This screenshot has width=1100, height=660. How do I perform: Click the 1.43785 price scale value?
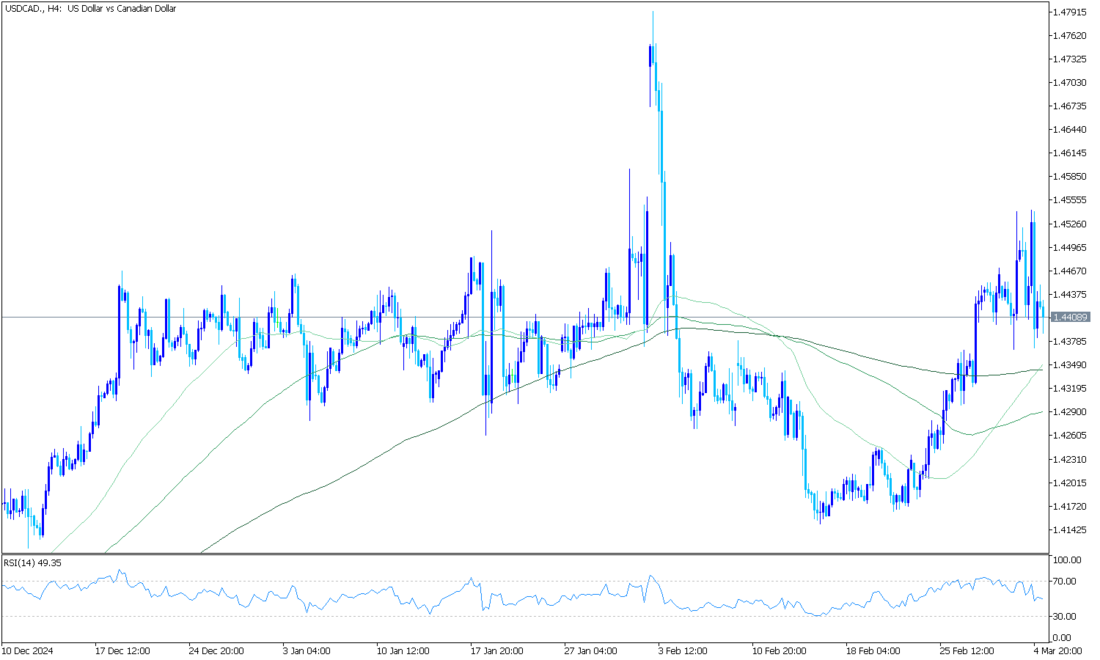click(1069, 342)
